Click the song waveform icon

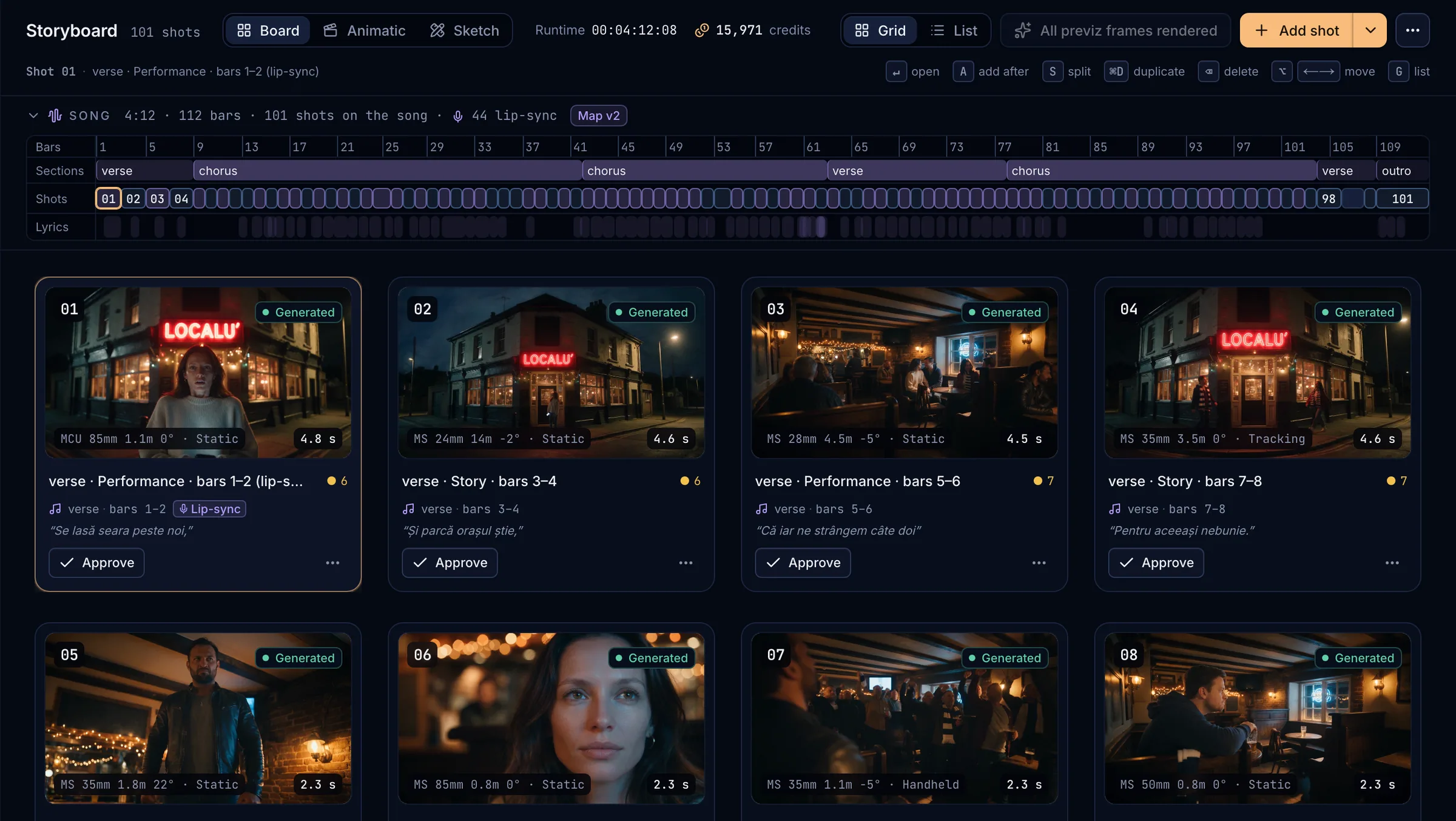(x=55, y=115)
